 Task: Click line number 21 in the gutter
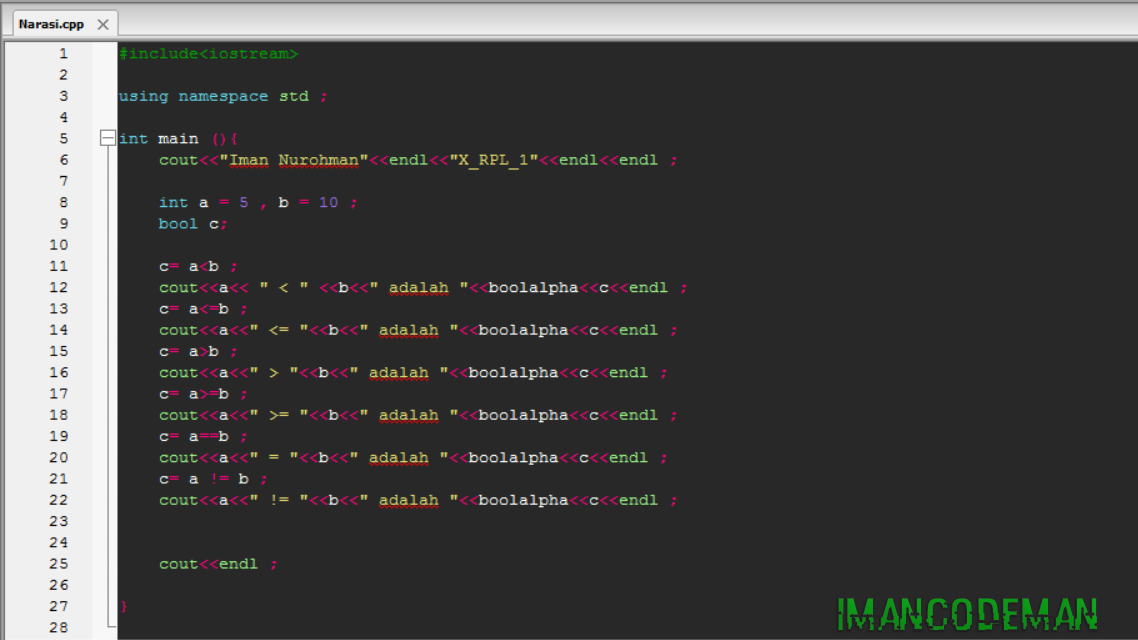click(58, 478)
